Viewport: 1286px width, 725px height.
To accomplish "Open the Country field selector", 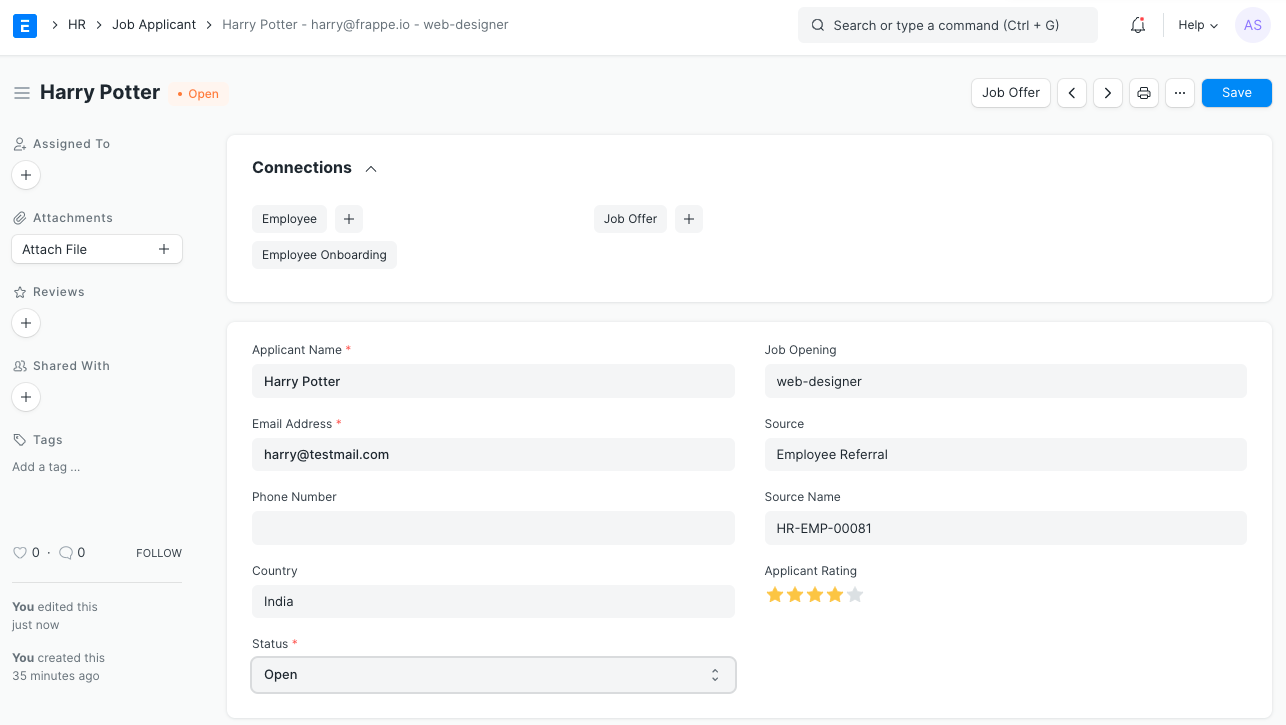I will tap(493, 602).
